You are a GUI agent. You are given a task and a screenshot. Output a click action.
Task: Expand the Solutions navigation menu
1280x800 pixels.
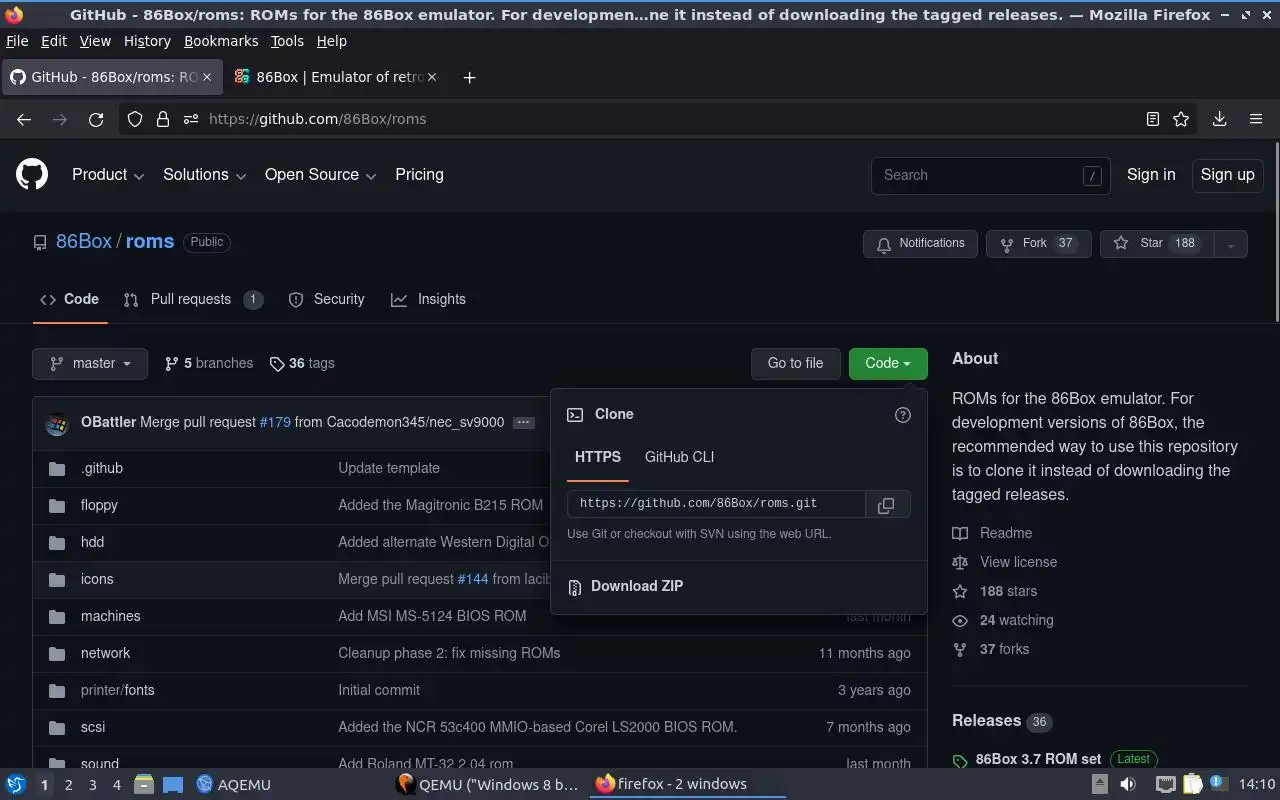pos(204,175)
